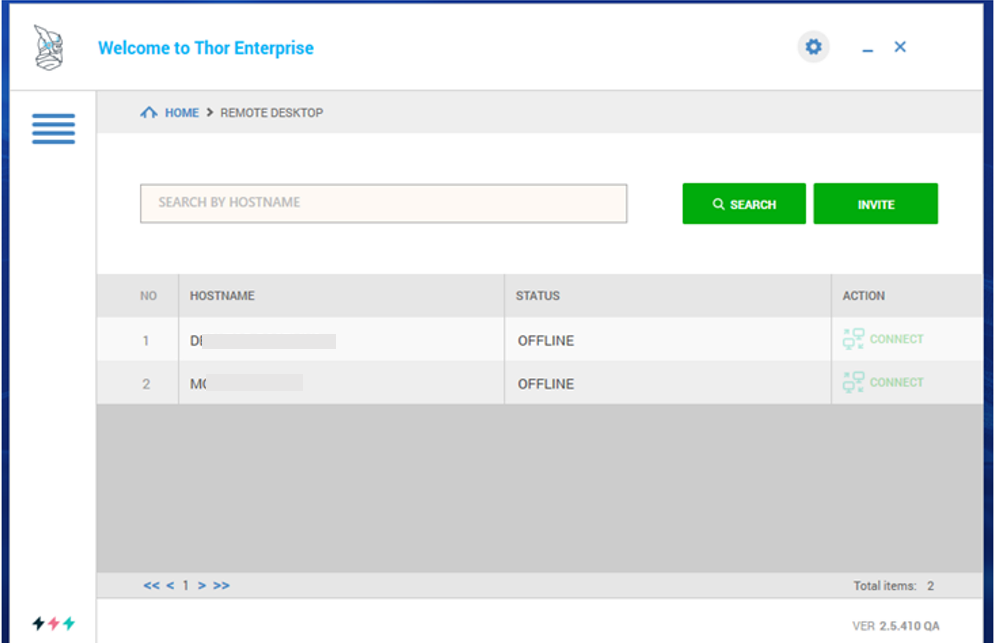Viewport: 997px width, 643px height.
Task: Click the home breadcrumb icon
Action: point(149,113)
